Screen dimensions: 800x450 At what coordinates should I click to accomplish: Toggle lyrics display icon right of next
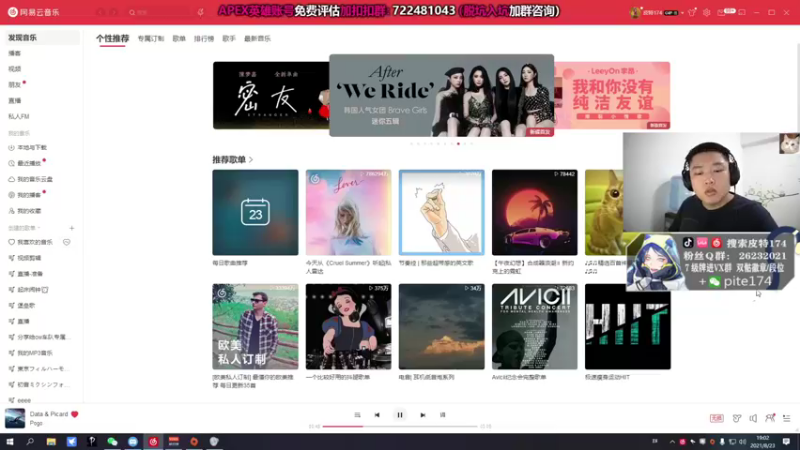442,415
